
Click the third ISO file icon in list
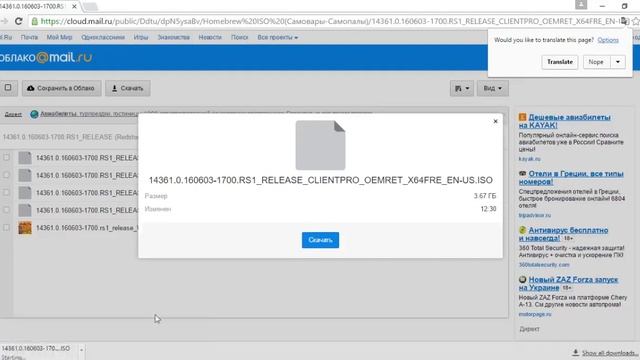[x=25, y=193]
